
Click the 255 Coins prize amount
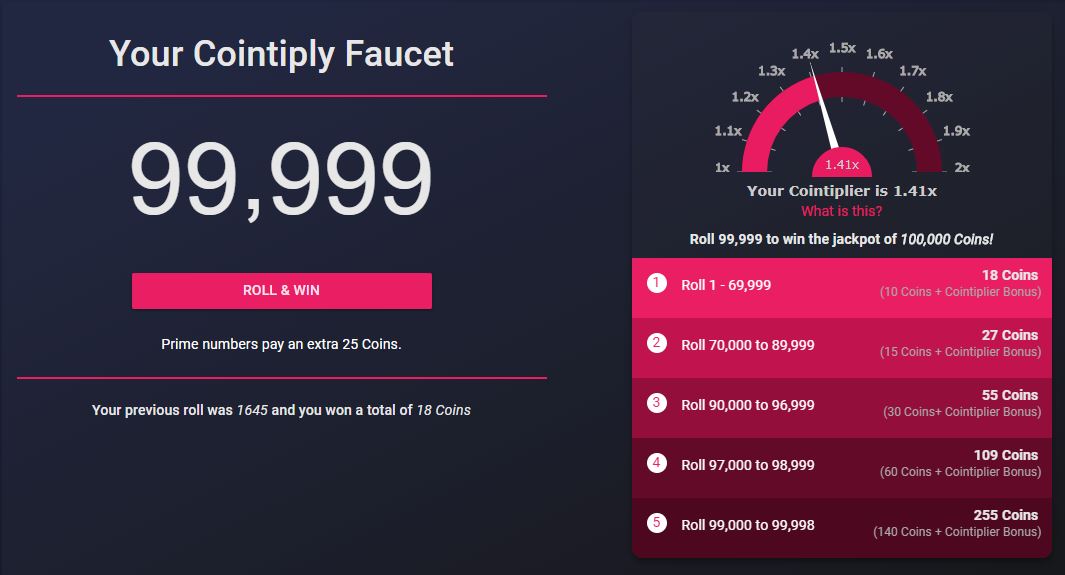pos(1005,515)
